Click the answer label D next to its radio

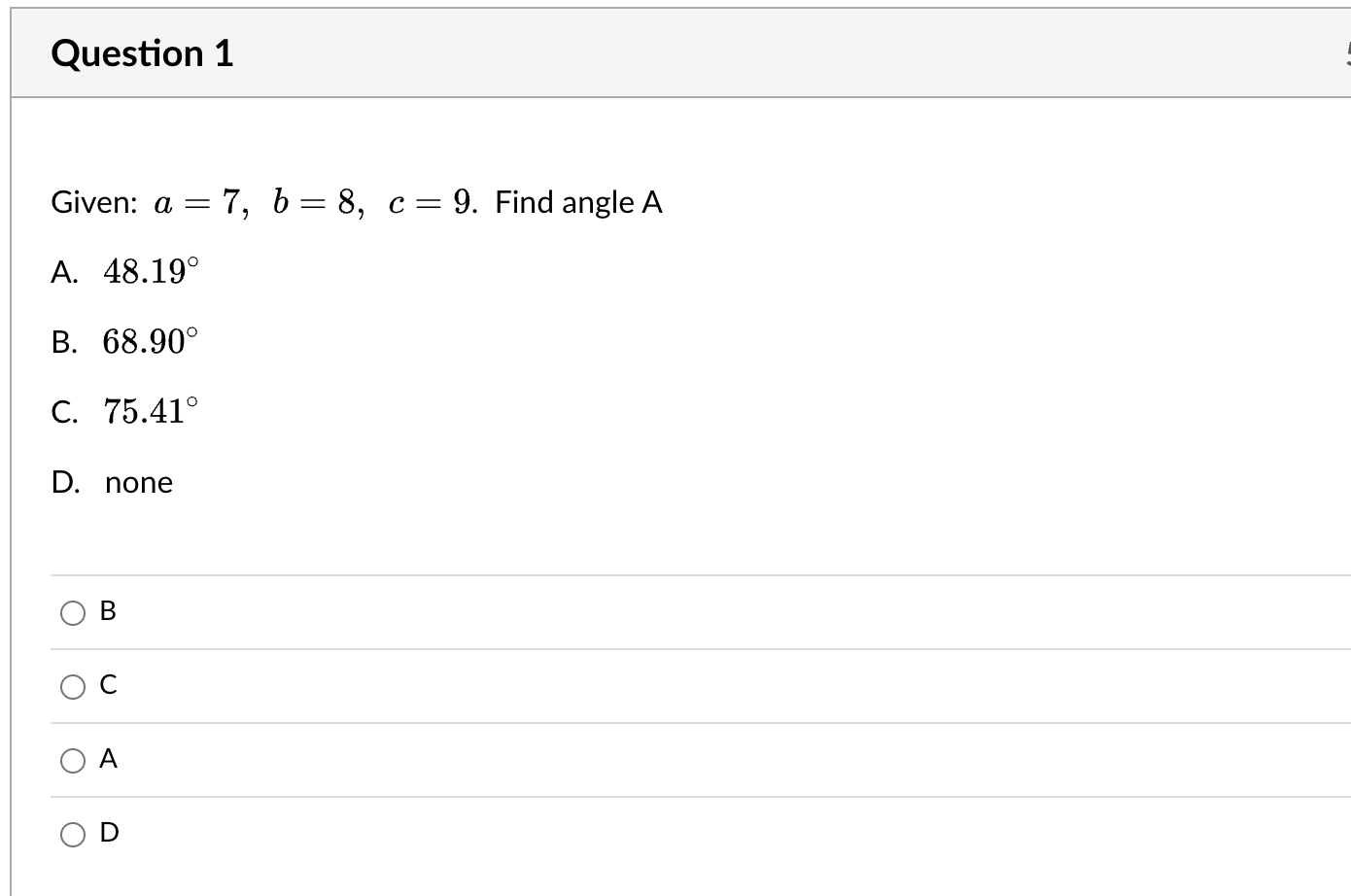click(x=108, y=833)
